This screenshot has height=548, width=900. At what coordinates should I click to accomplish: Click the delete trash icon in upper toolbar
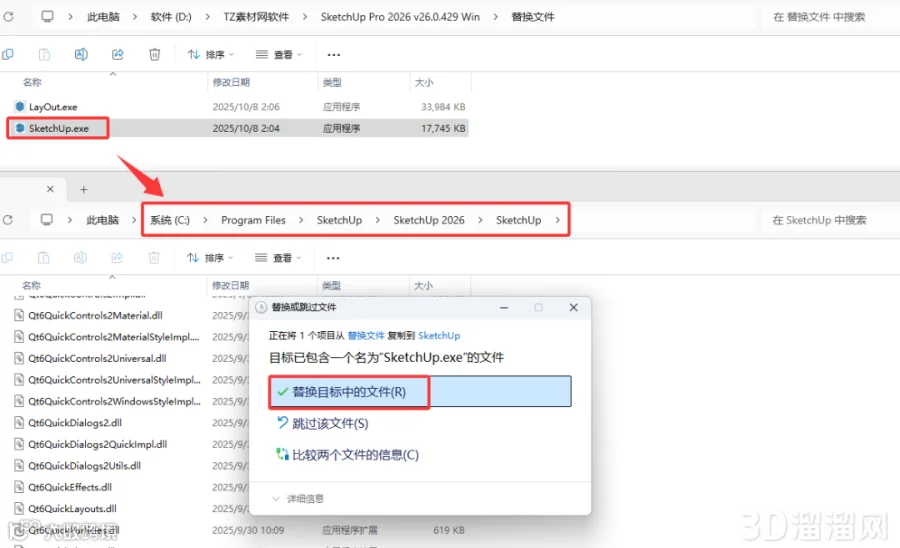154,55
